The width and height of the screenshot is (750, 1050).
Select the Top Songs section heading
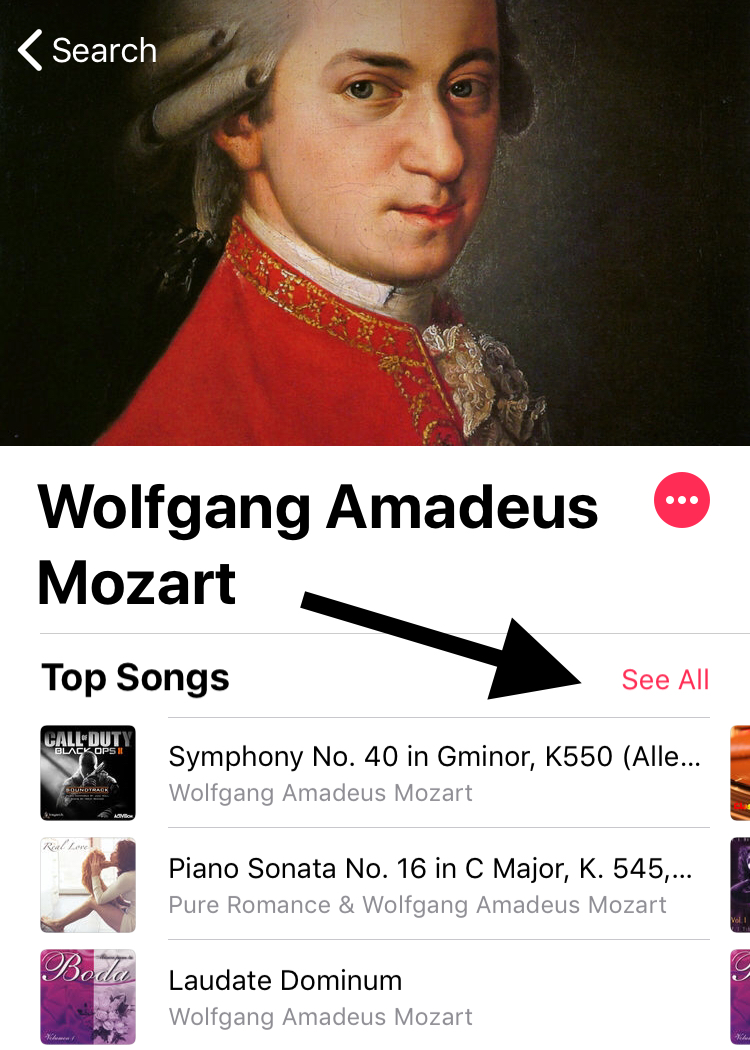coord(135,678)
